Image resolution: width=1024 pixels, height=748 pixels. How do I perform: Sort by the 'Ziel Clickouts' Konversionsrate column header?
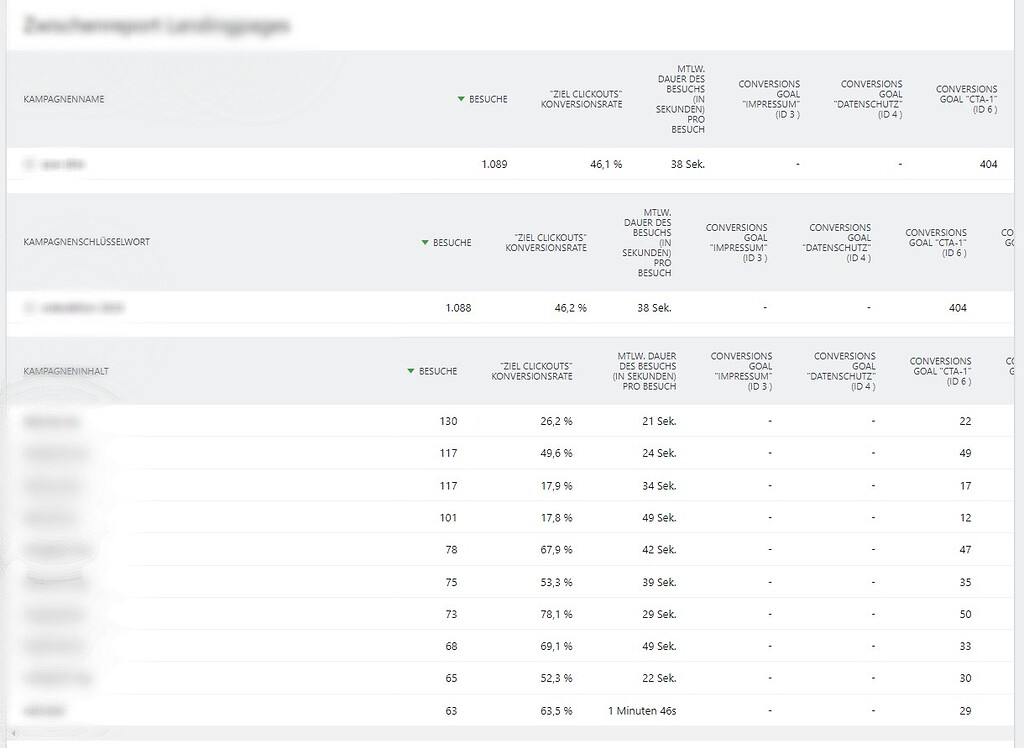580,99
